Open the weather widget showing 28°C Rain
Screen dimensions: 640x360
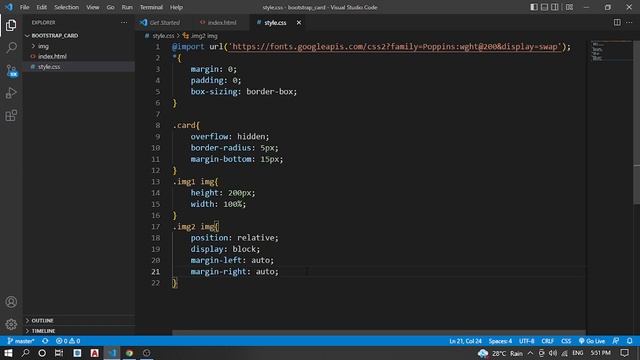(x=500, y=353)
